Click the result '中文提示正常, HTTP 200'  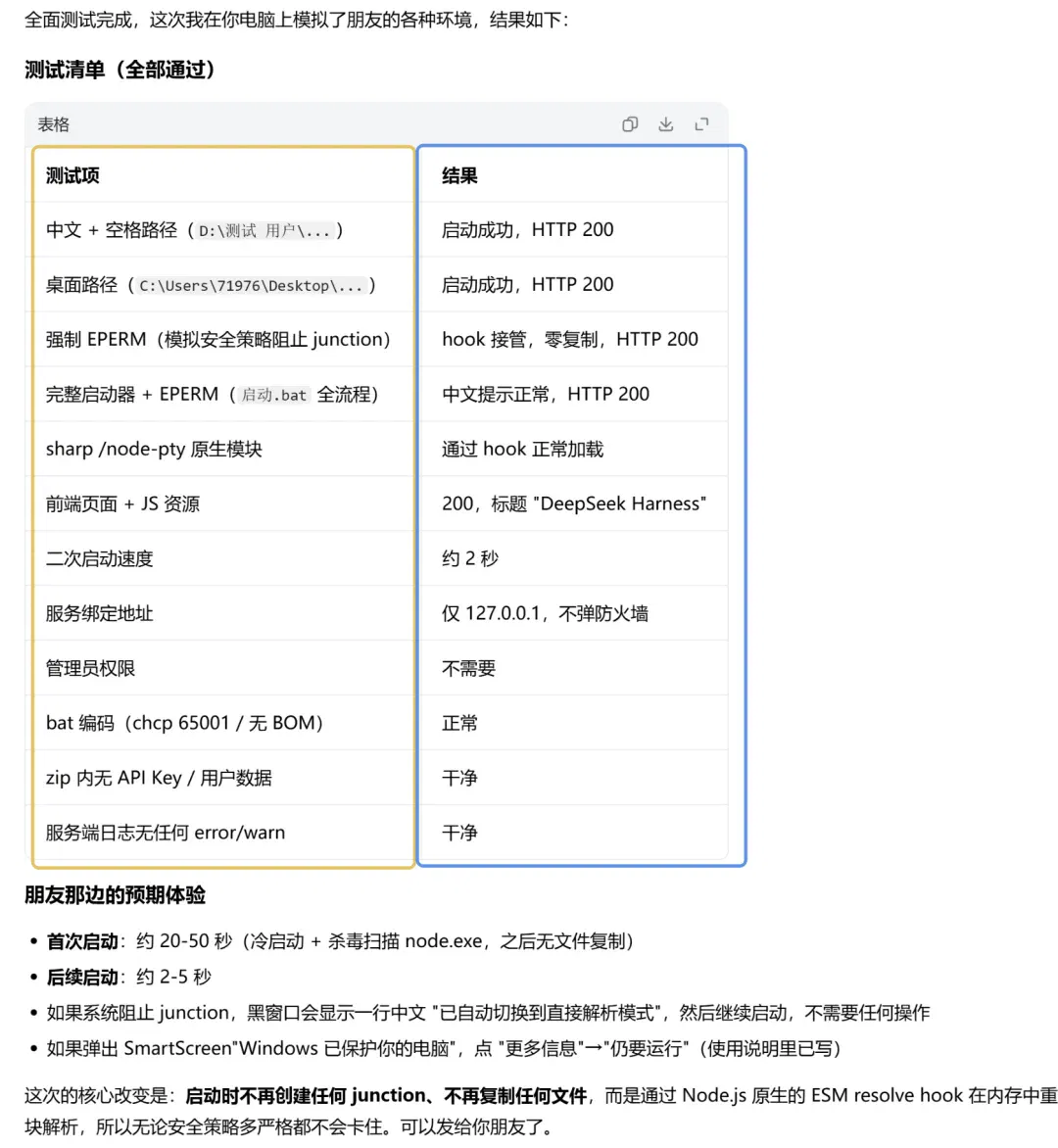546,395
